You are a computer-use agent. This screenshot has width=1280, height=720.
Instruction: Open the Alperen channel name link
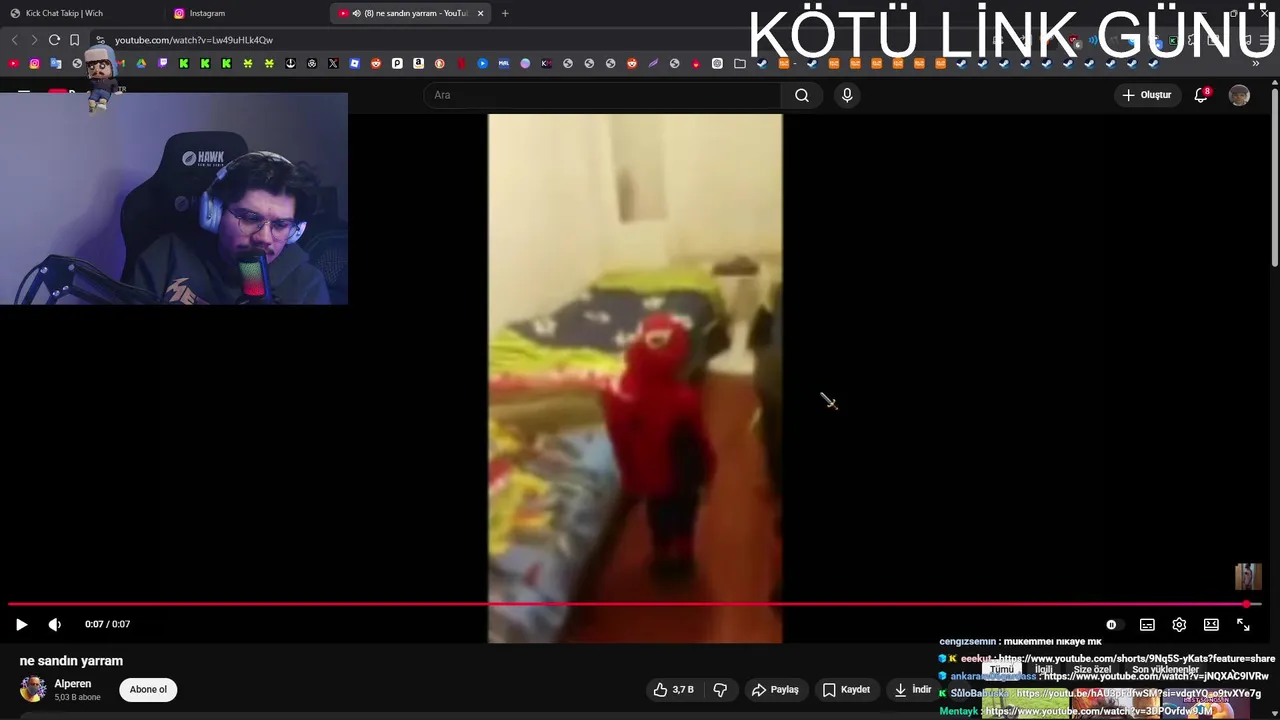[x=73, y=684]
